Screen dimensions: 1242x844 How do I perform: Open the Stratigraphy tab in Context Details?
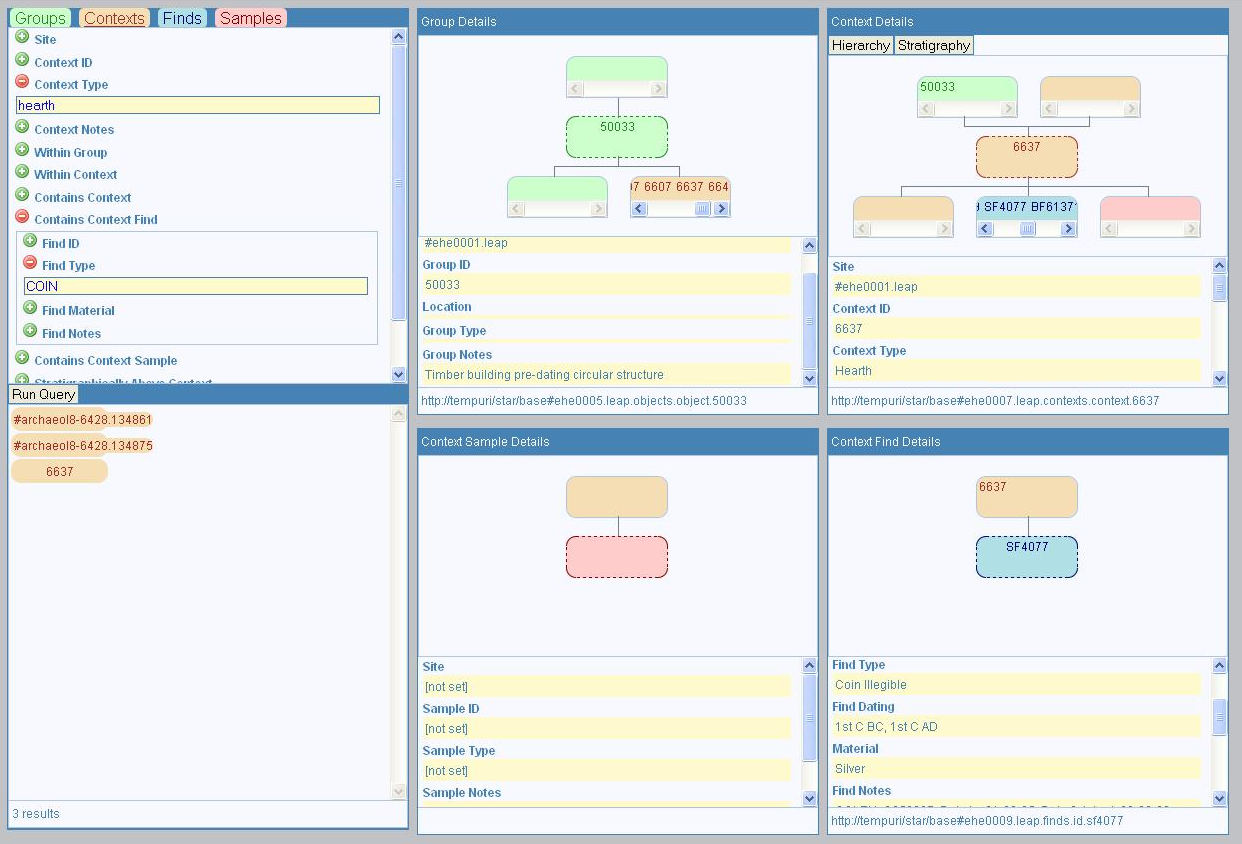pyautogui.click(x=934, y=45)
